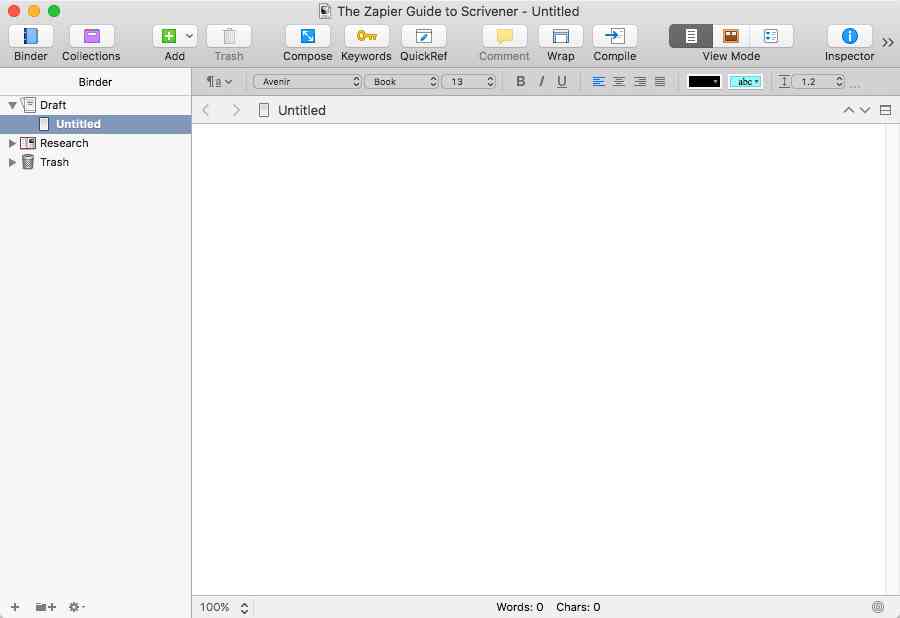Image resolution: width=900 pixels, height=618 pixels.
Task: Toggle bold text formatting
Action: pos(519,81)
